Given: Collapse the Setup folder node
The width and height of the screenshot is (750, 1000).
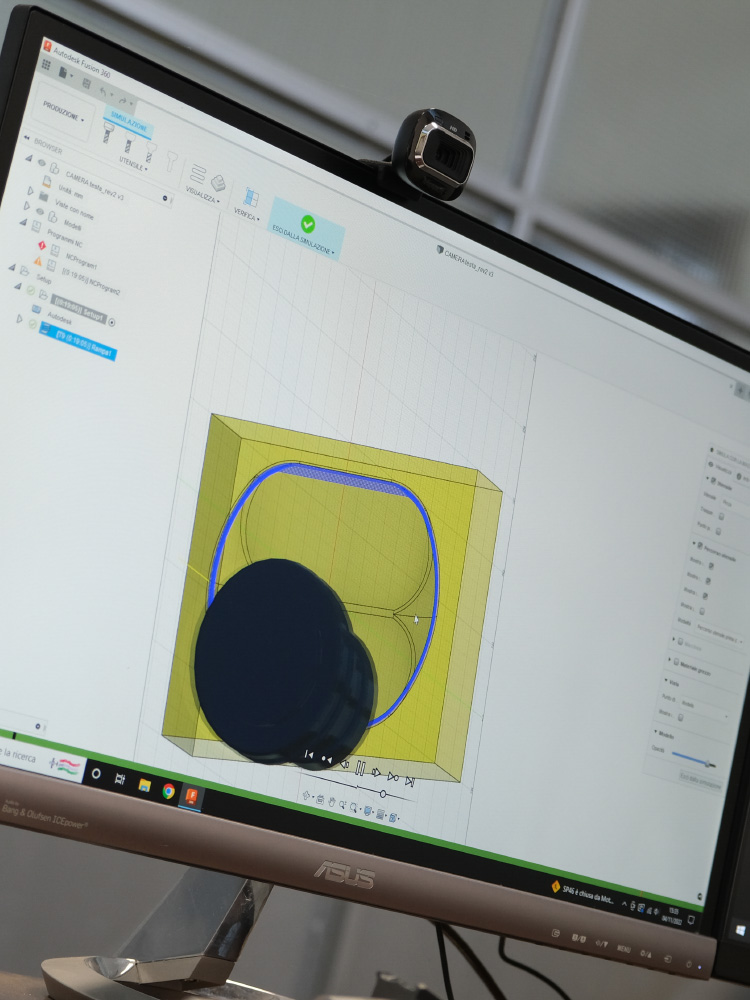Looking at the screenshot, I should (x=12, y=268).
